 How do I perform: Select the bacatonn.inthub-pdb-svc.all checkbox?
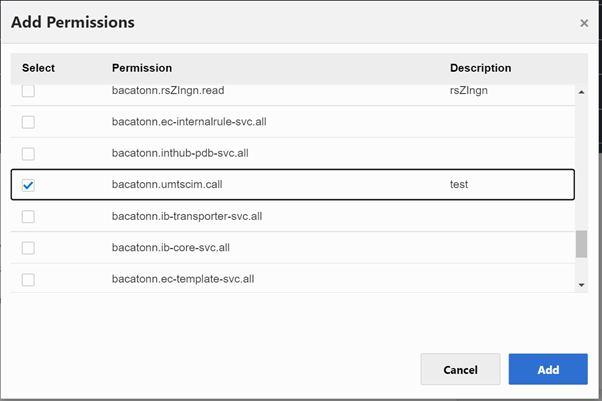pos(28,154)
